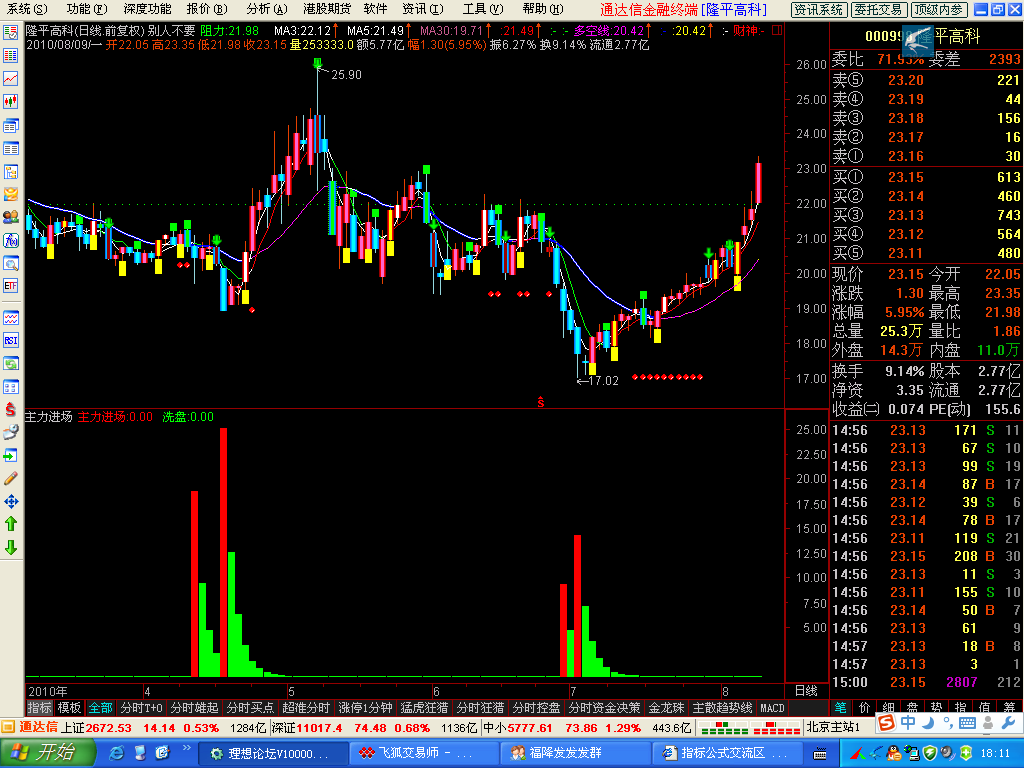Select the 金龙珠 indicator tab

[x=666, y=708]
